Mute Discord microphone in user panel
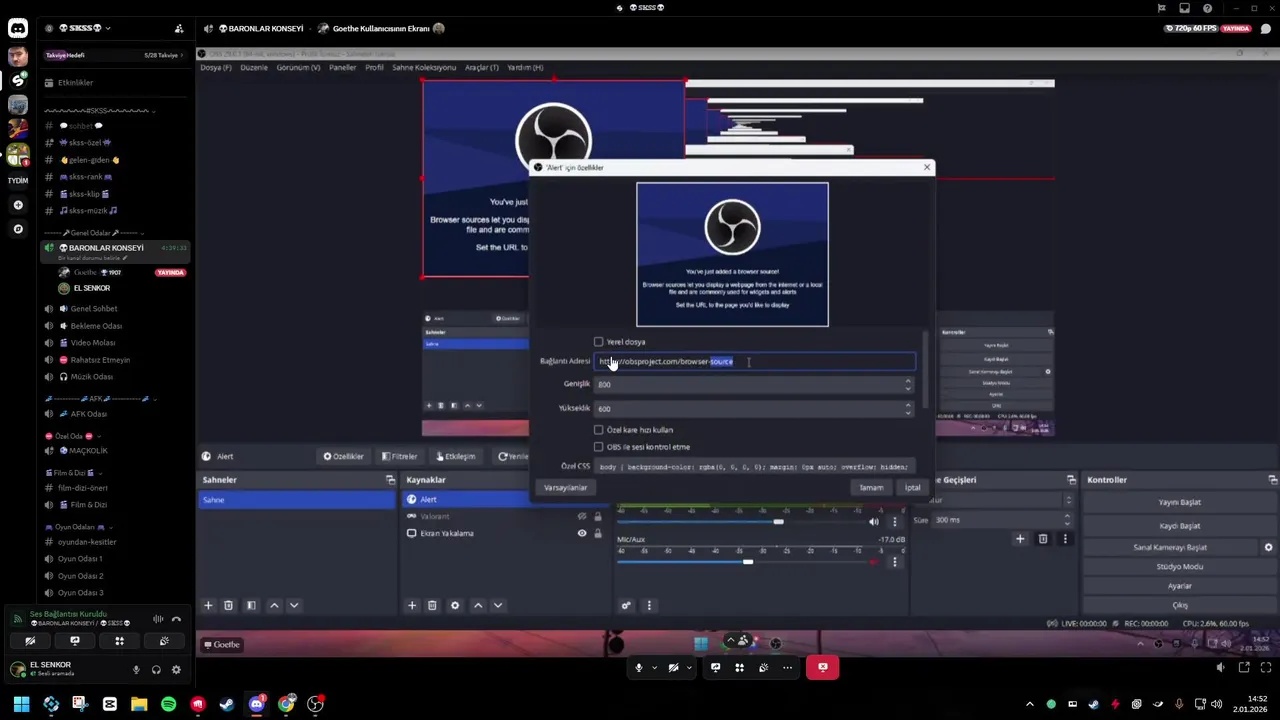The image size is (1280, 720). click(x=136, y=670)
